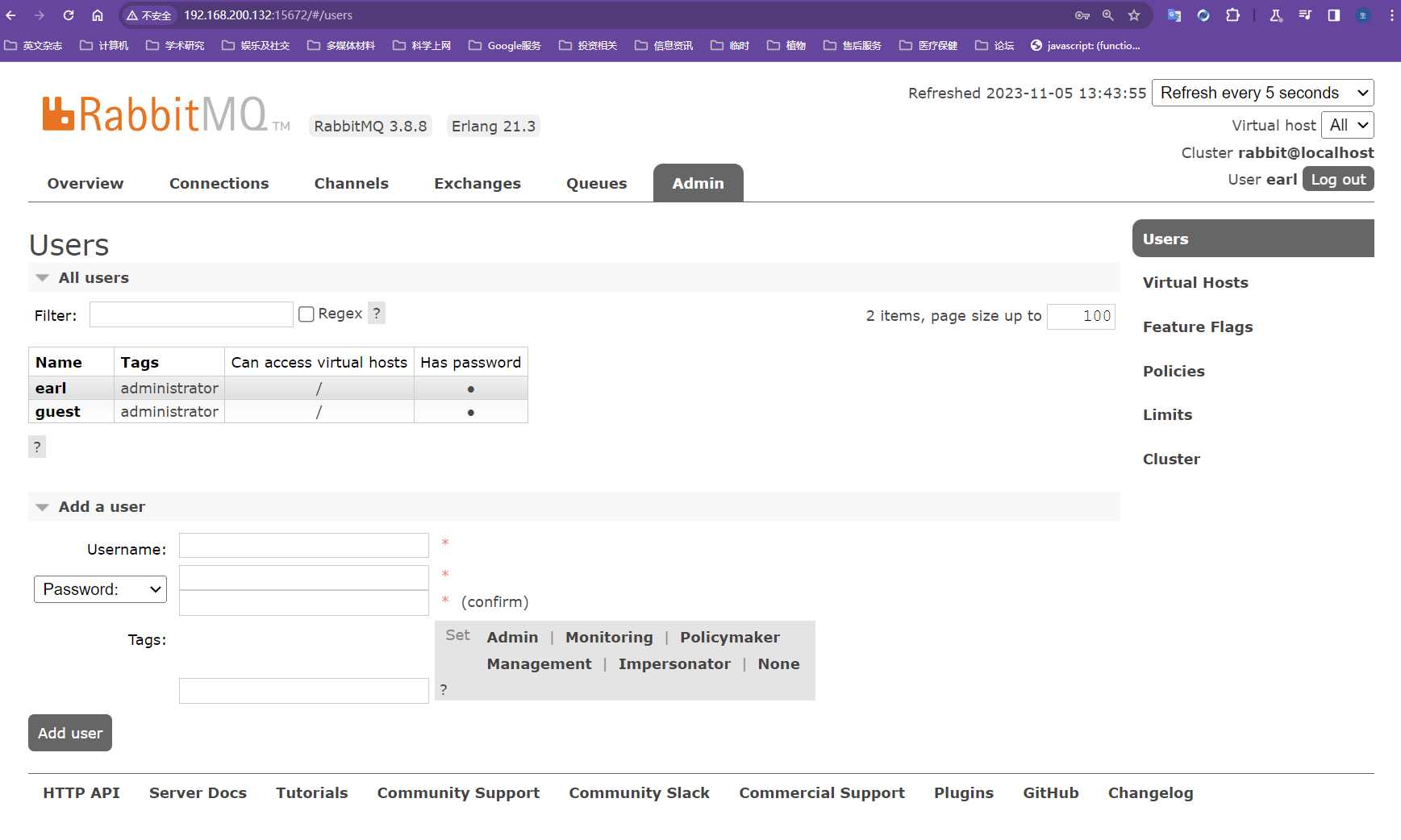Click the Google Translate extension icon
This screenshot has height=840, width=1401.
point(1174,15)
